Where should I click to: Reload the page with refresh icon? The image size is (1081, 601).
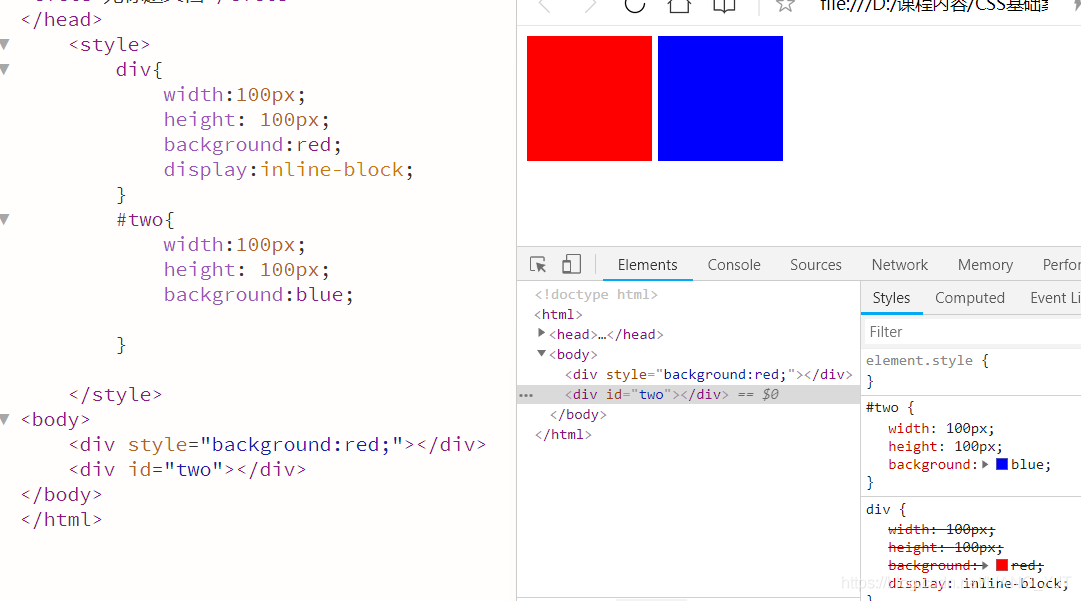[634, 6]
